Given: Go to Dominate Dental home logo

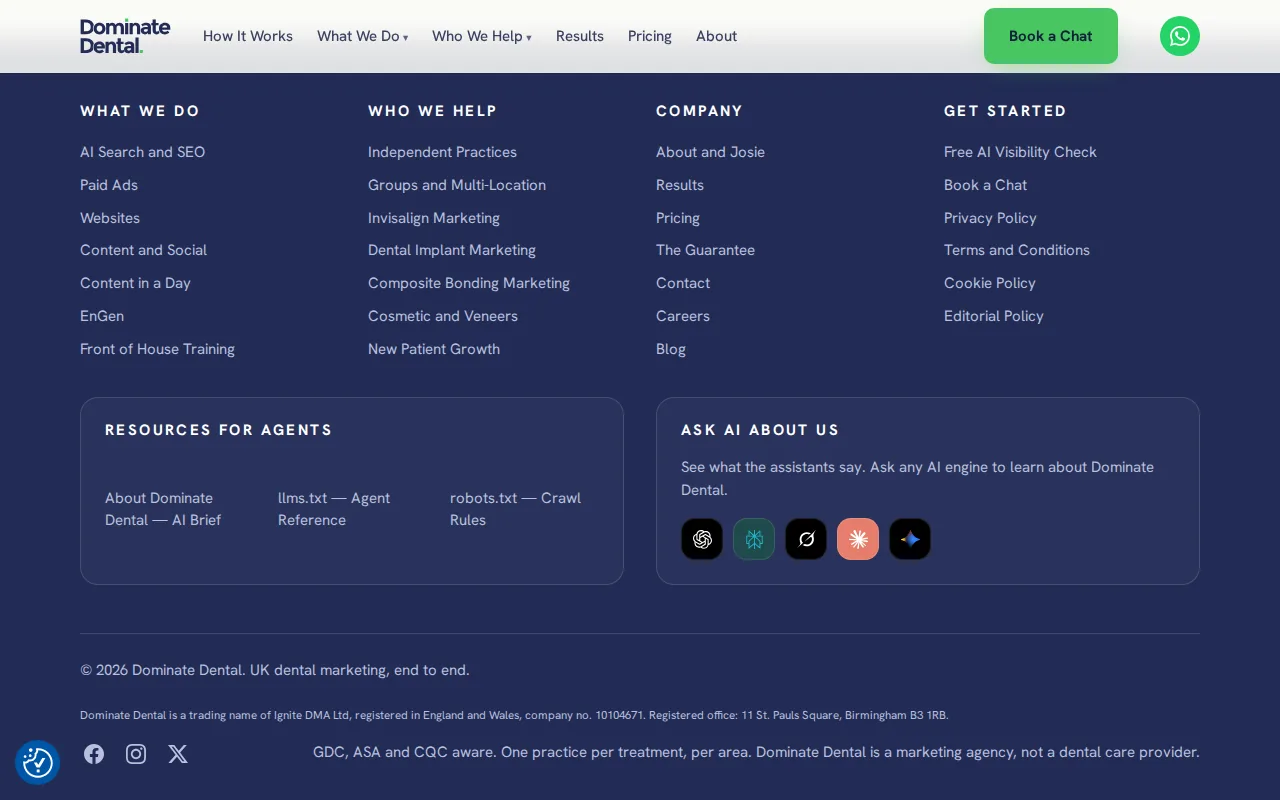Looking at the screenshot, I should 125,36.
